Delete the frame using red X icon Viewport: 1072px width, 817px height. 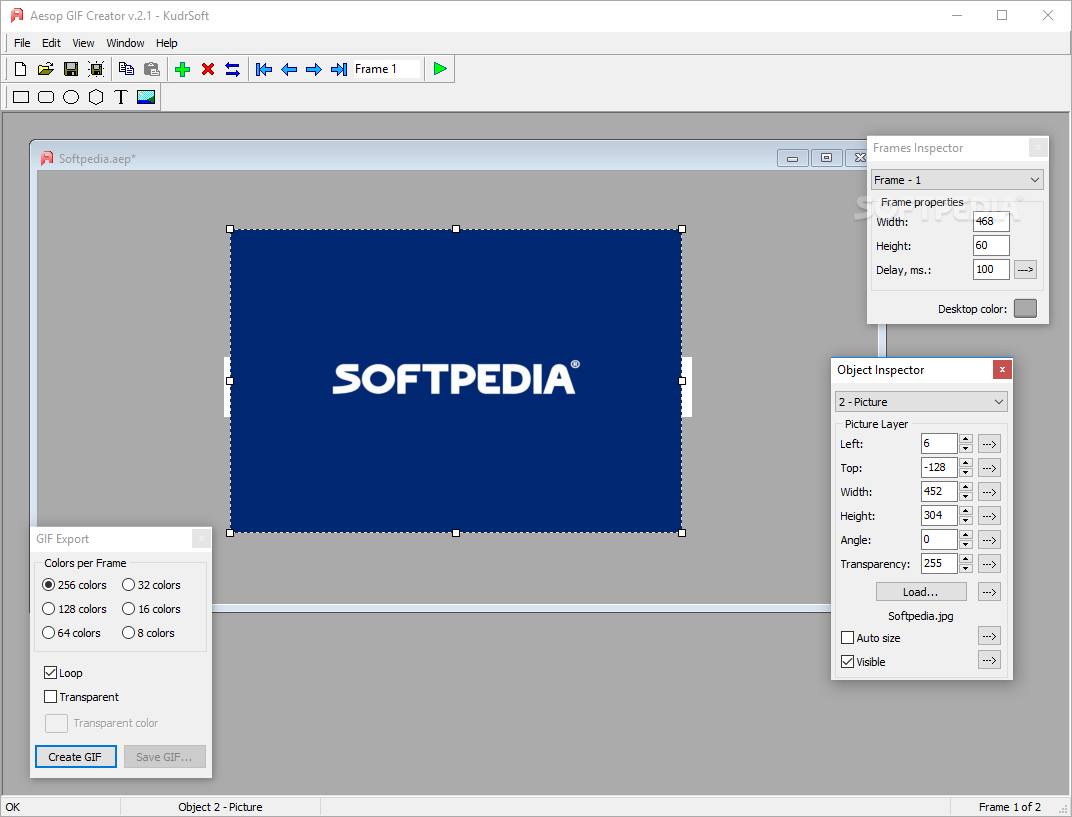pos(208,69)
